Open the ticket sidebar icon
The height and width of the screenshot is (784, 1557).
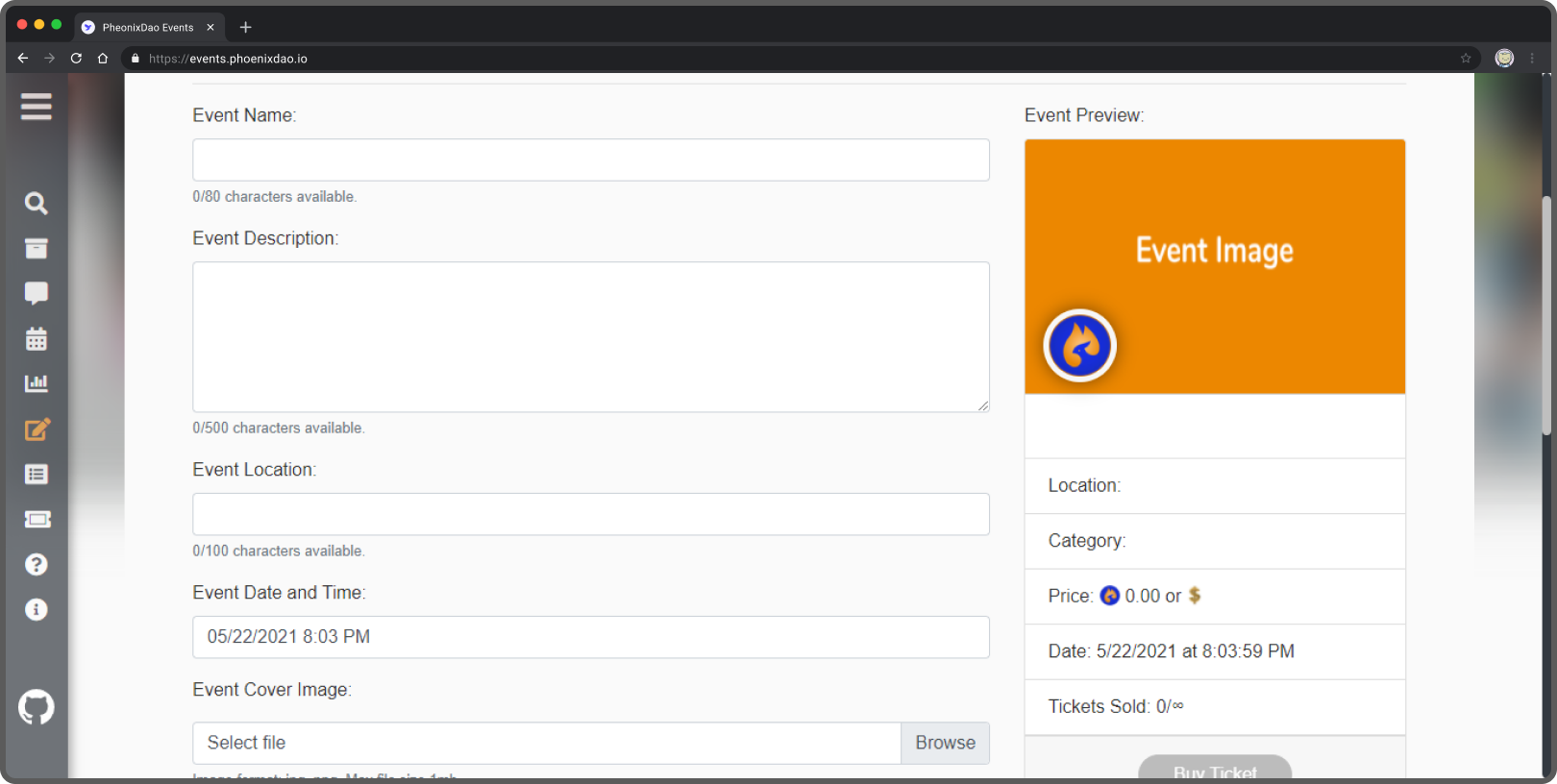37,519
